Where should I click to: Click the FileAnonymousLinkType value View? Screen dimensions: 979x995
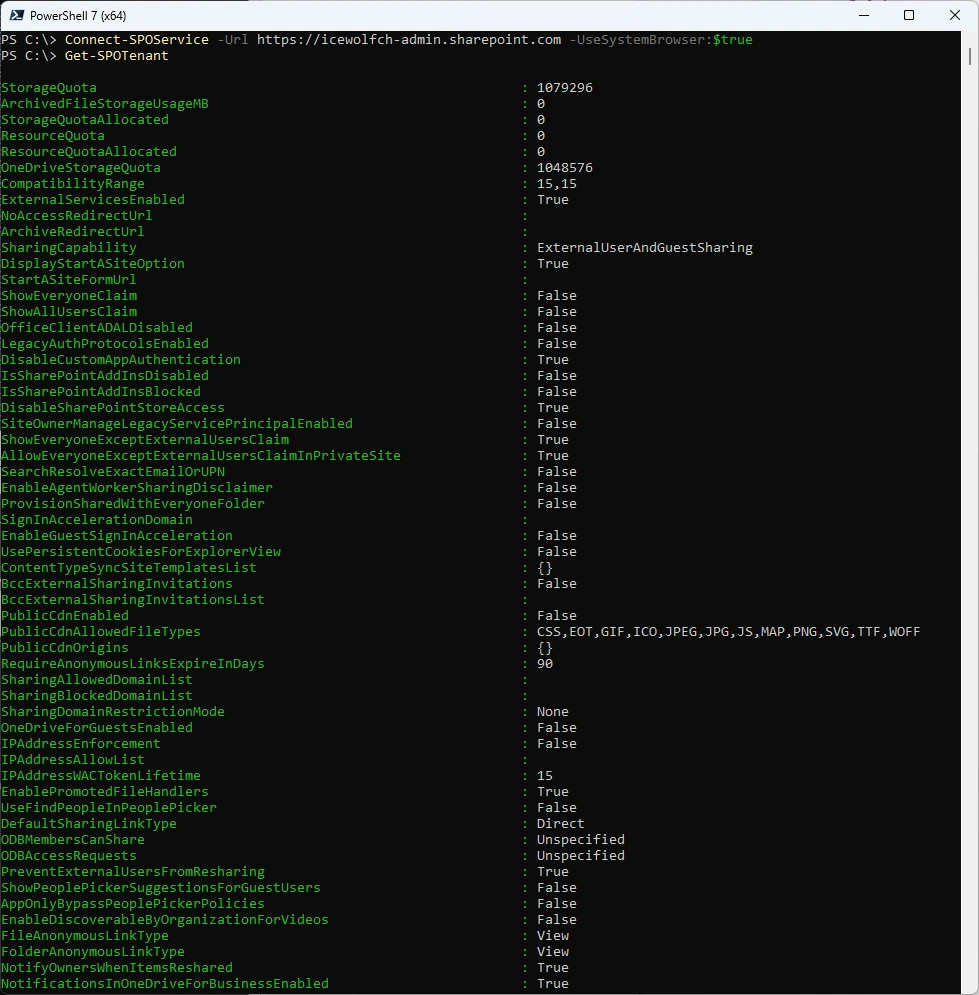click(x=553, y=935)
